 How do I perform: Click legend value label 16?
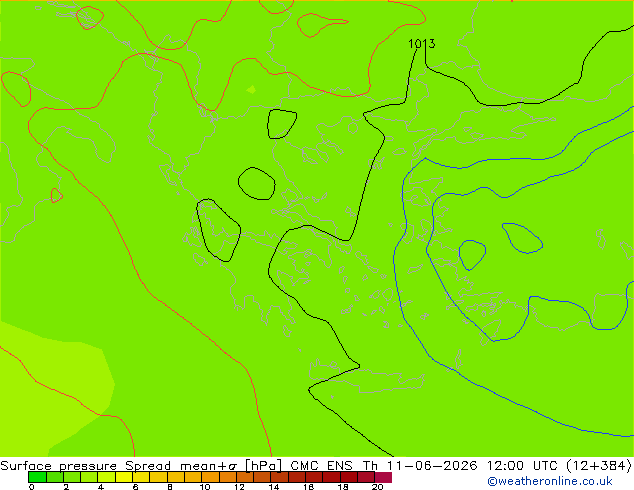tap(309, 487)
